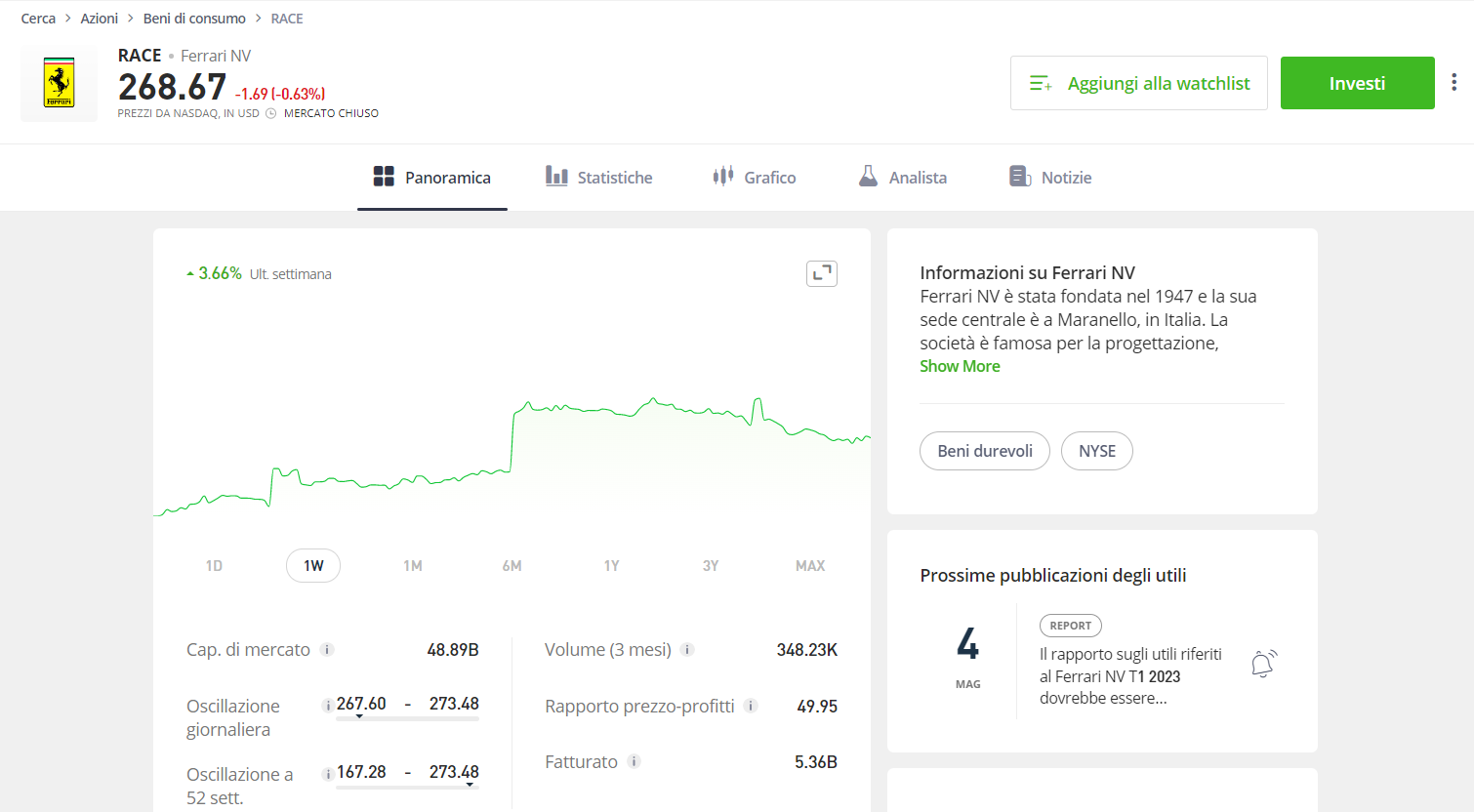
Task: Switch to the Statistiche tab
Action: [x=598, y=178]
